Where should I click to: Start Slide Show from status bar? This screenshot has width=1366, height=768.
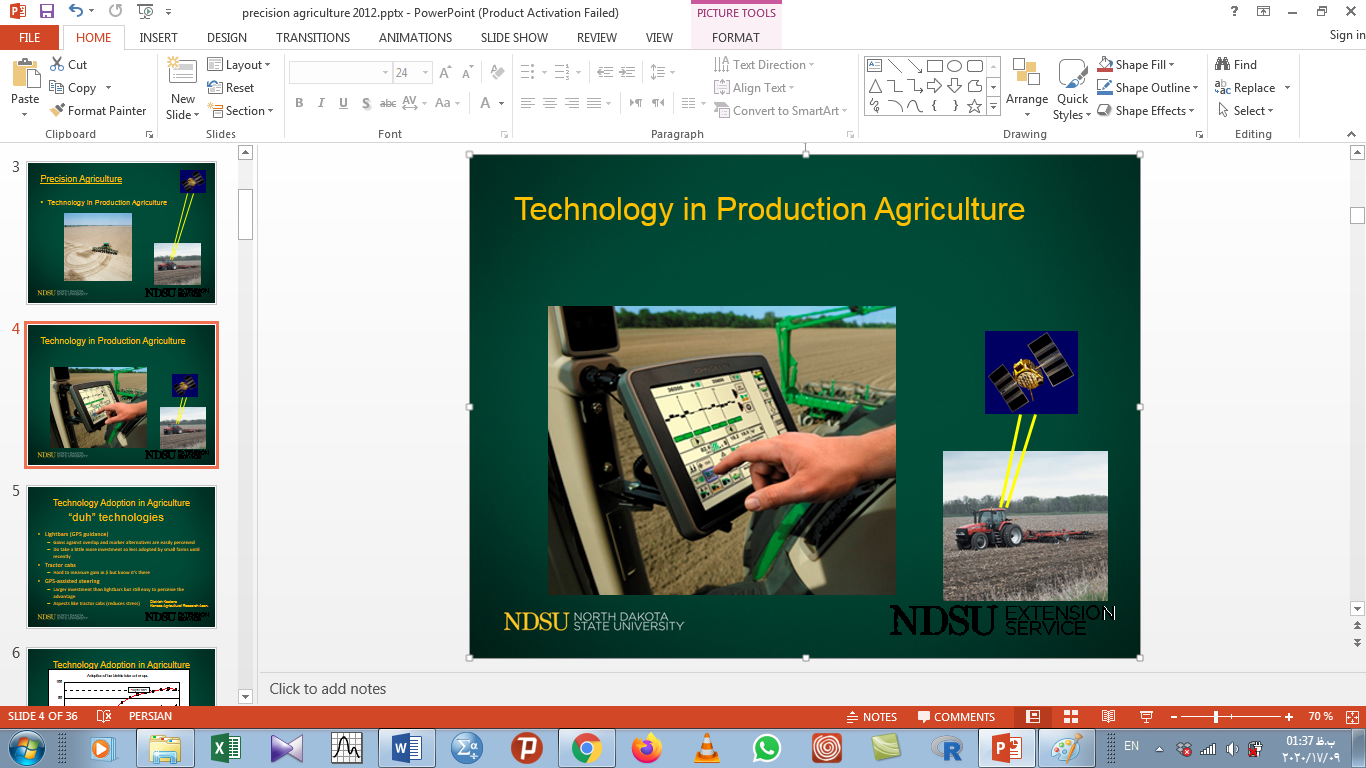click(1146, 717)
